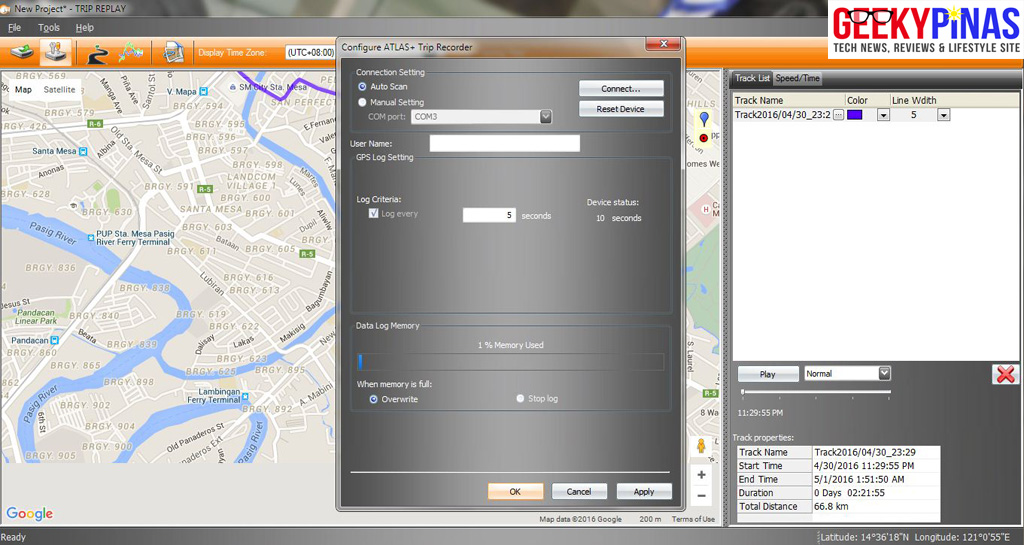This screenshot has width=1024, height=545.
Task: Click the Play track button
Action: click(x=768, y=374)
